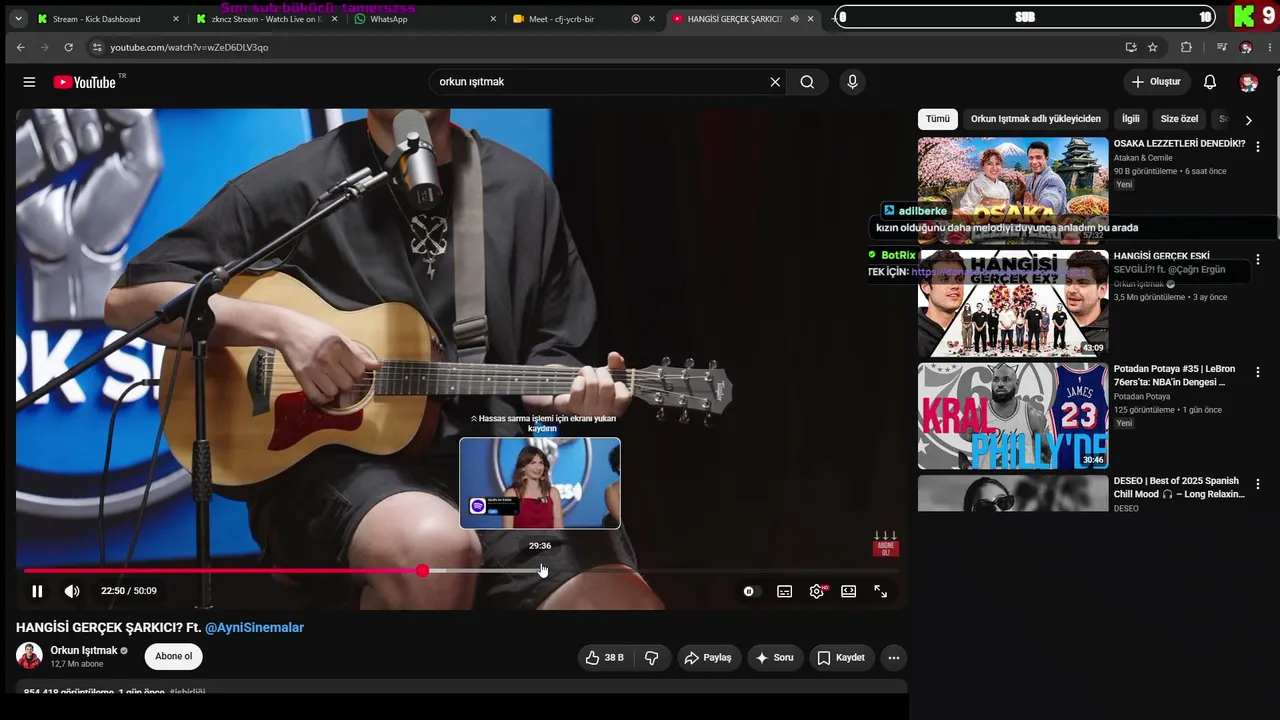Open options for HANGİSİ GERÇEK ESKİ video
Image resolution: width=1280 pixels, height=720 pixels.
(1258, 259)
